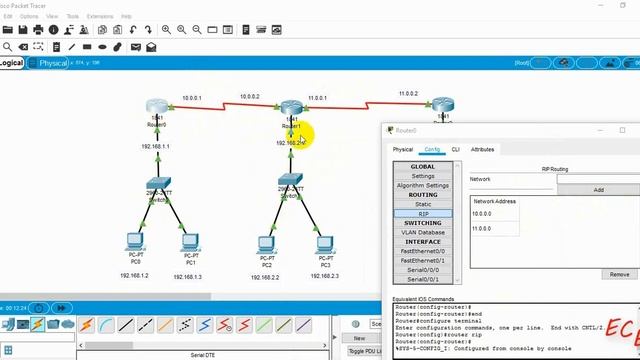The image size is (640, 360).
Task: Click the Custom Devices Dialog icon
Action: point(228,30)
